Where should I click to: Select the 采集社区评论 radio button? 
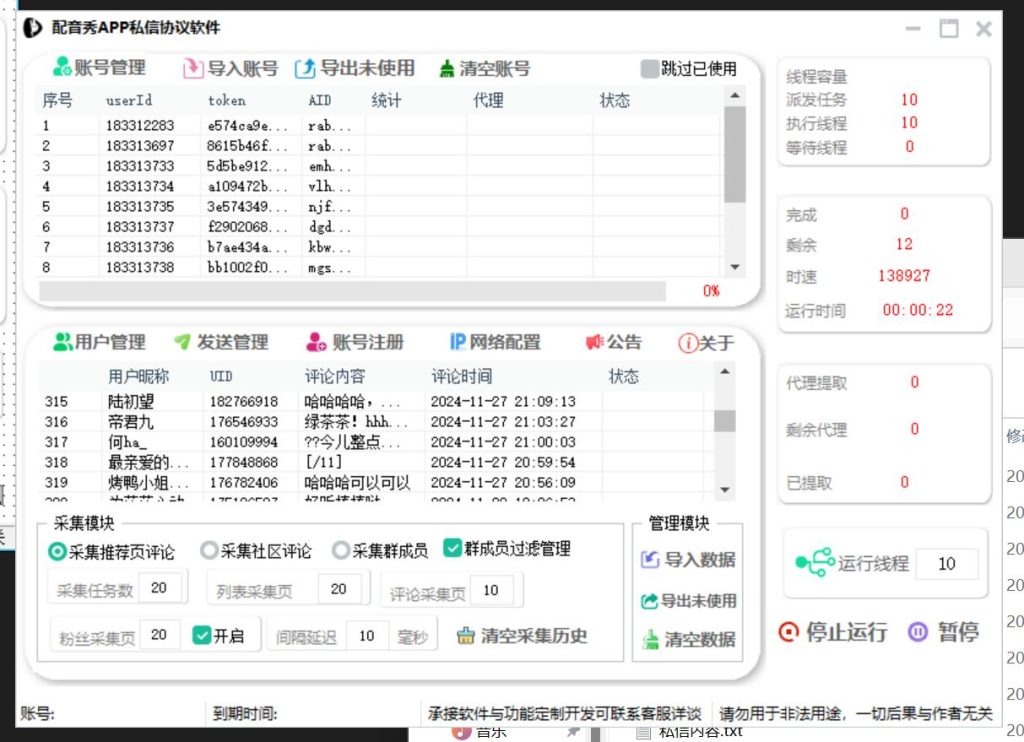click(x=209, y=551)
